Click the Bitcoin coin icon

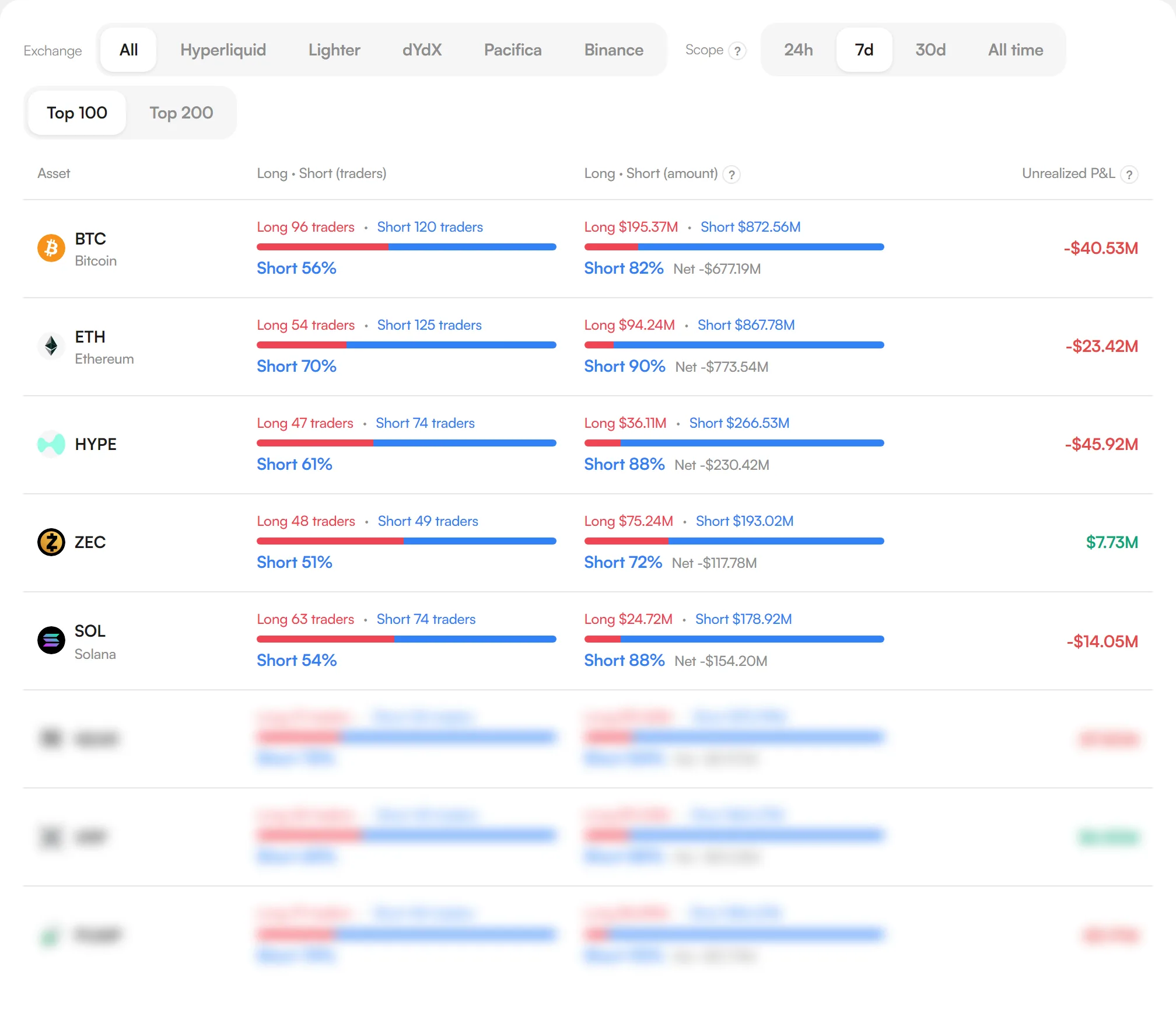pos(51,249)
